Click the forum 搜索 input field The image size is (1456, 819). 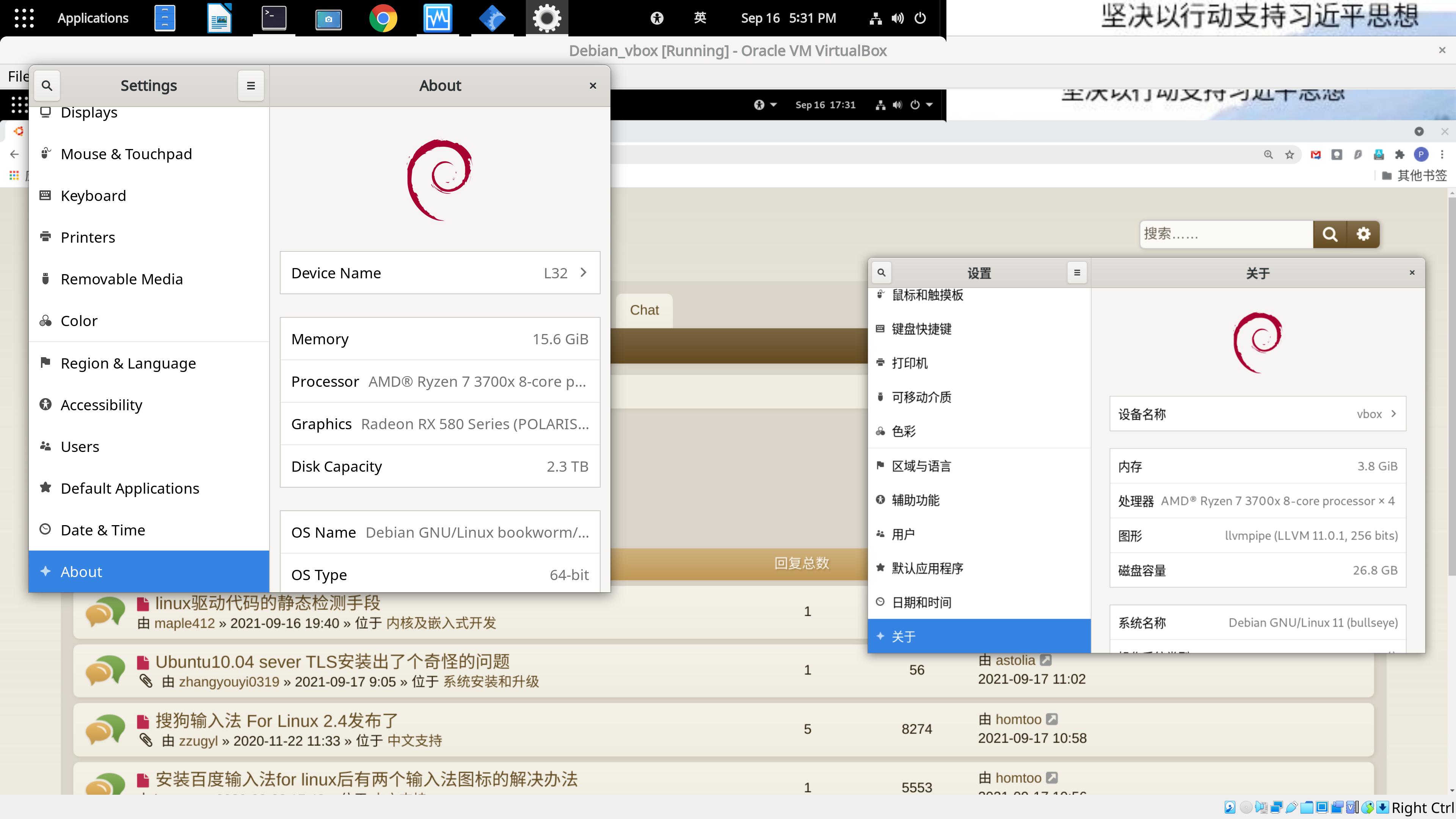coord(1226,234)
